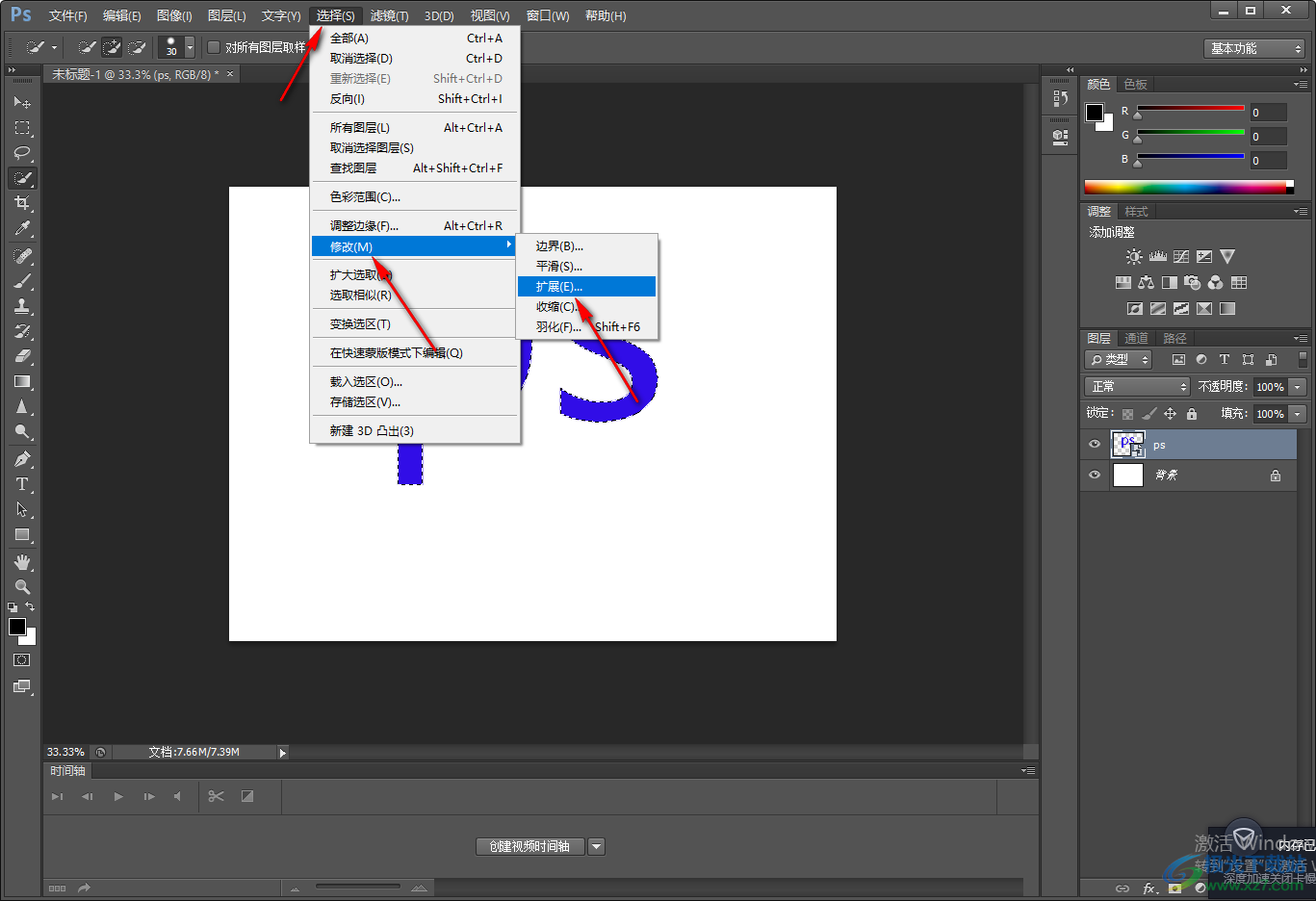Screen dimensions: 1316x901
Task: Click the foreground color swatch in toolbox
Action: [17, 627]
